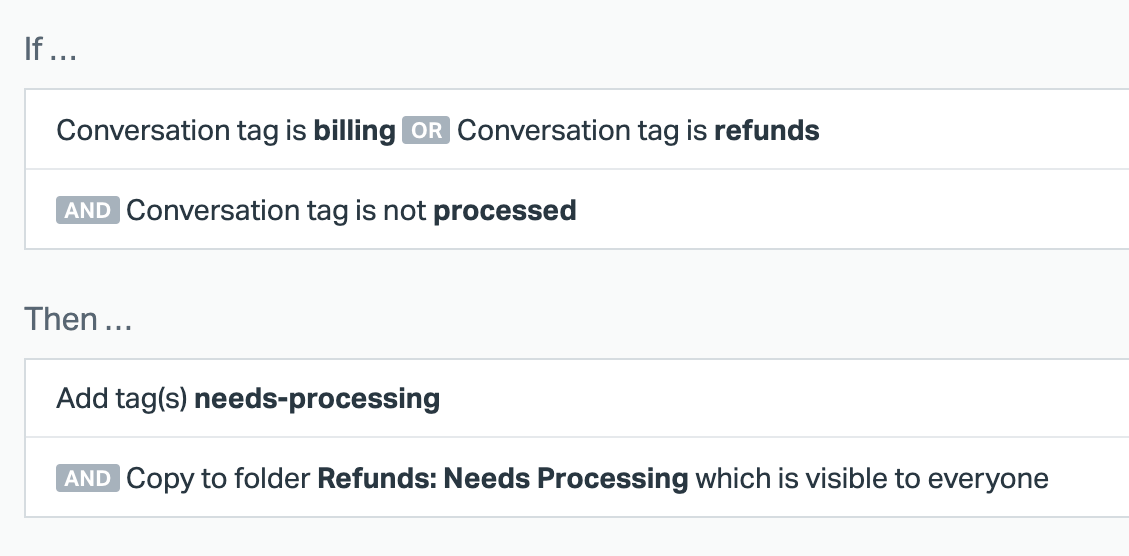Click 'Conversation tag is' text before billing

[182, 130]
